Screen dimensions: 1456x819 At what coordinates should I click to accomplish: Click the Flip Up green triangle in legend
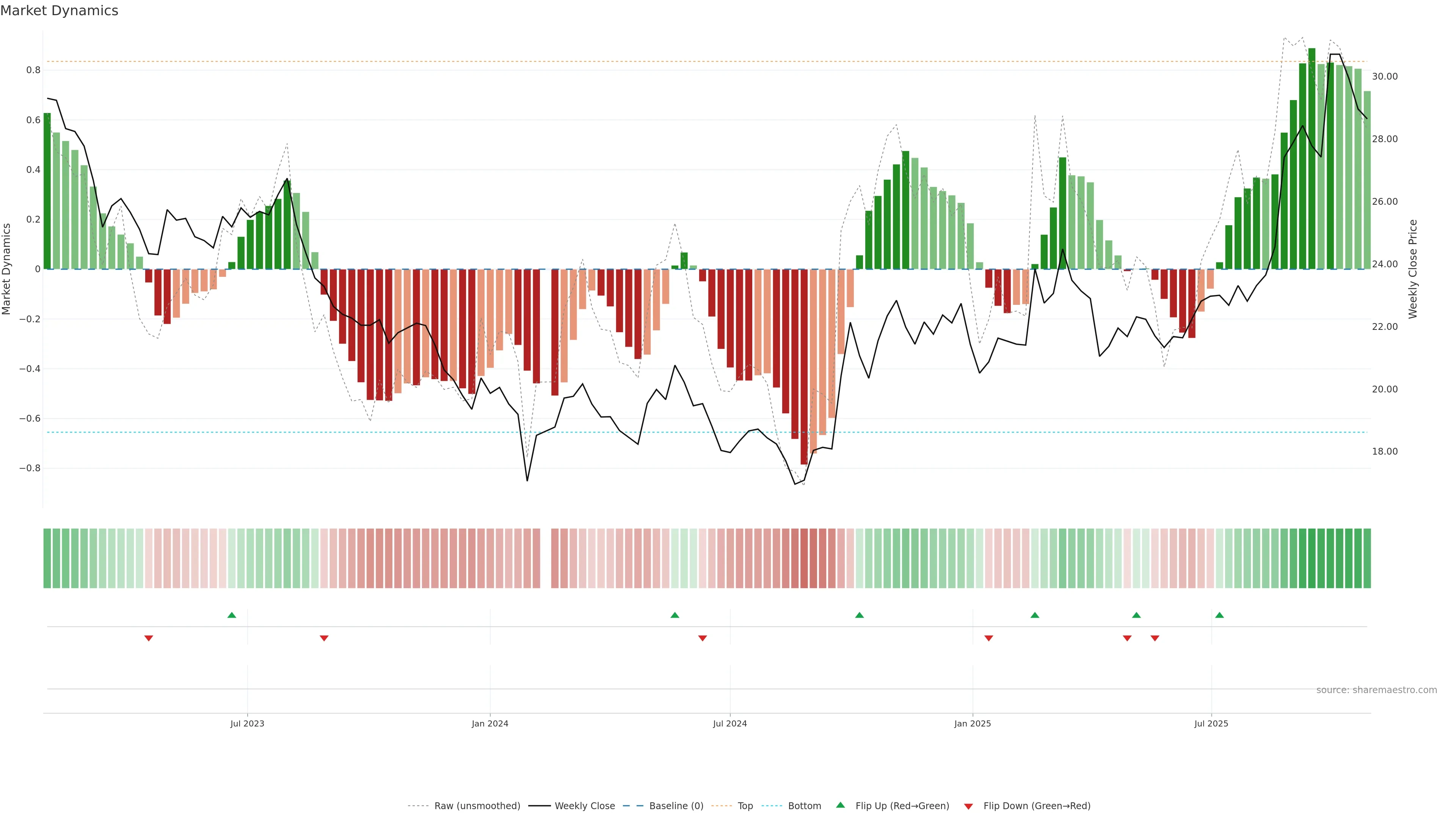coord(841,805)
